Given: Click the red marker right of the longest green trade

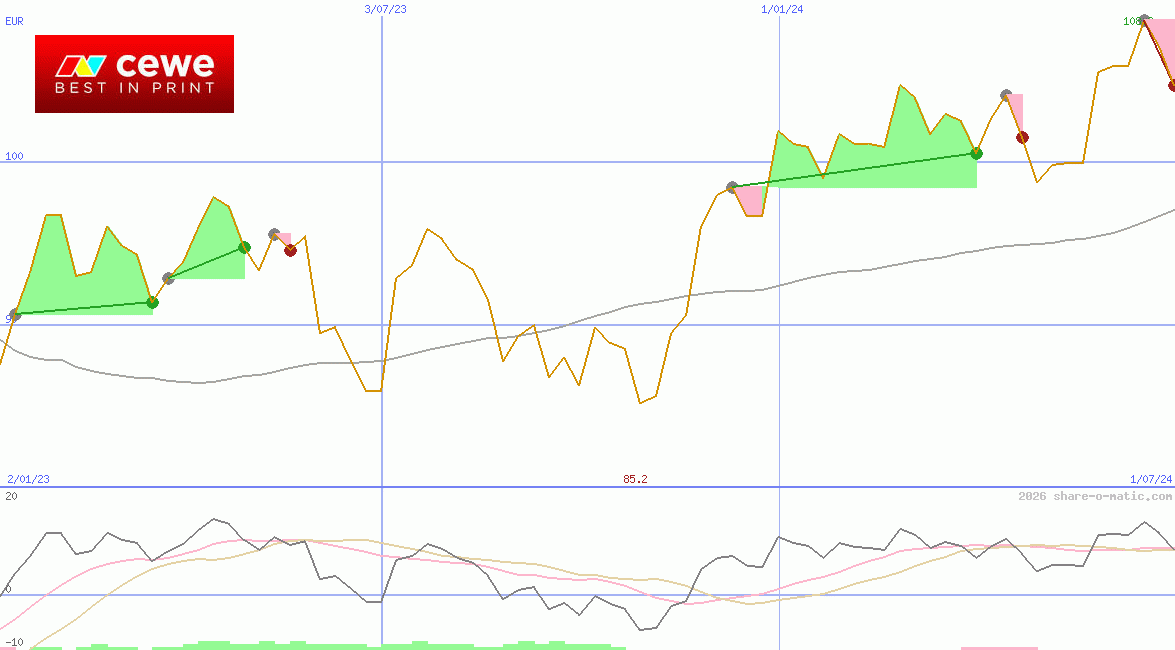Looking at the screenshot, I should pyautogui.click(x=1021, y=137).
